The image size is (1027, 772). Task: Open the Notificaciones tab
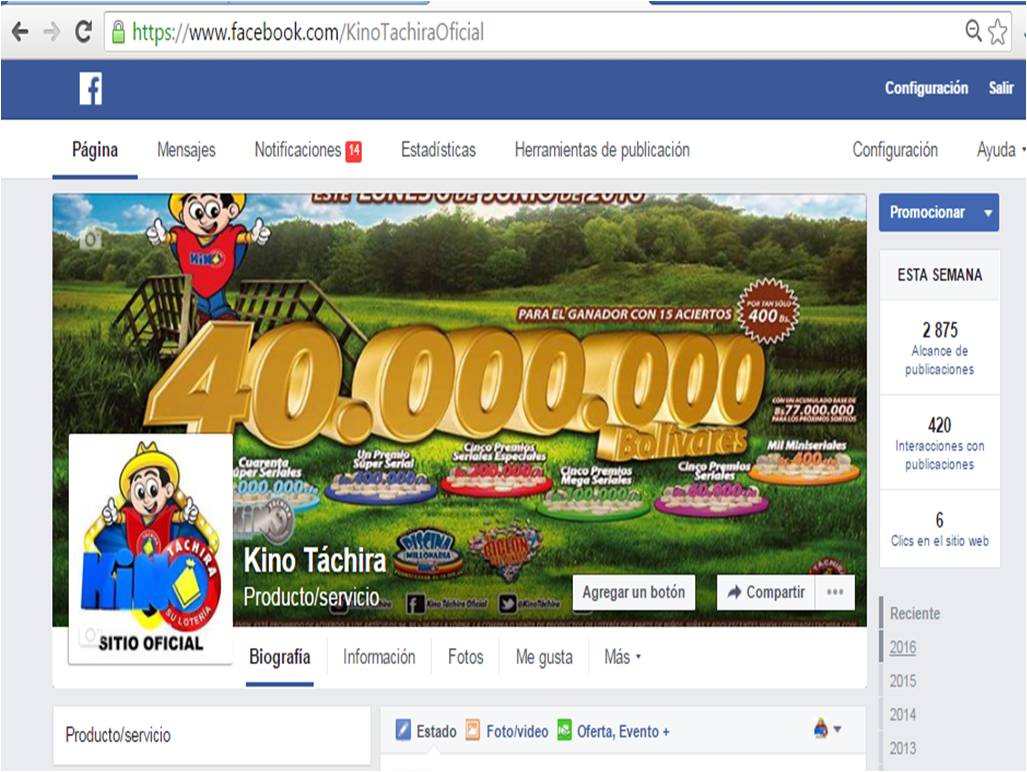[x=307, y=150]
